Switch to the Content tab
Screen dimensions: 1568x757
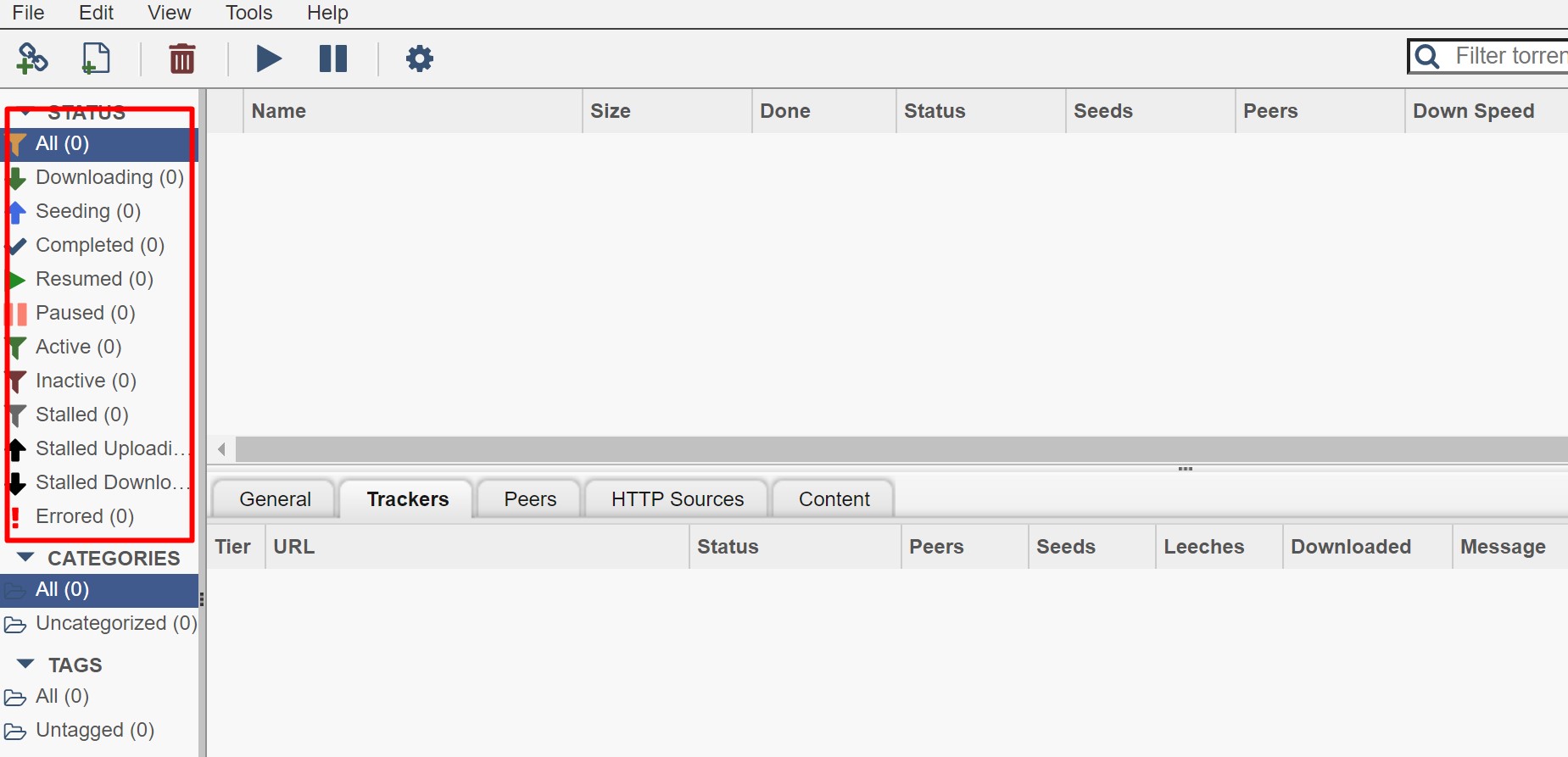(x=834, y=499)
